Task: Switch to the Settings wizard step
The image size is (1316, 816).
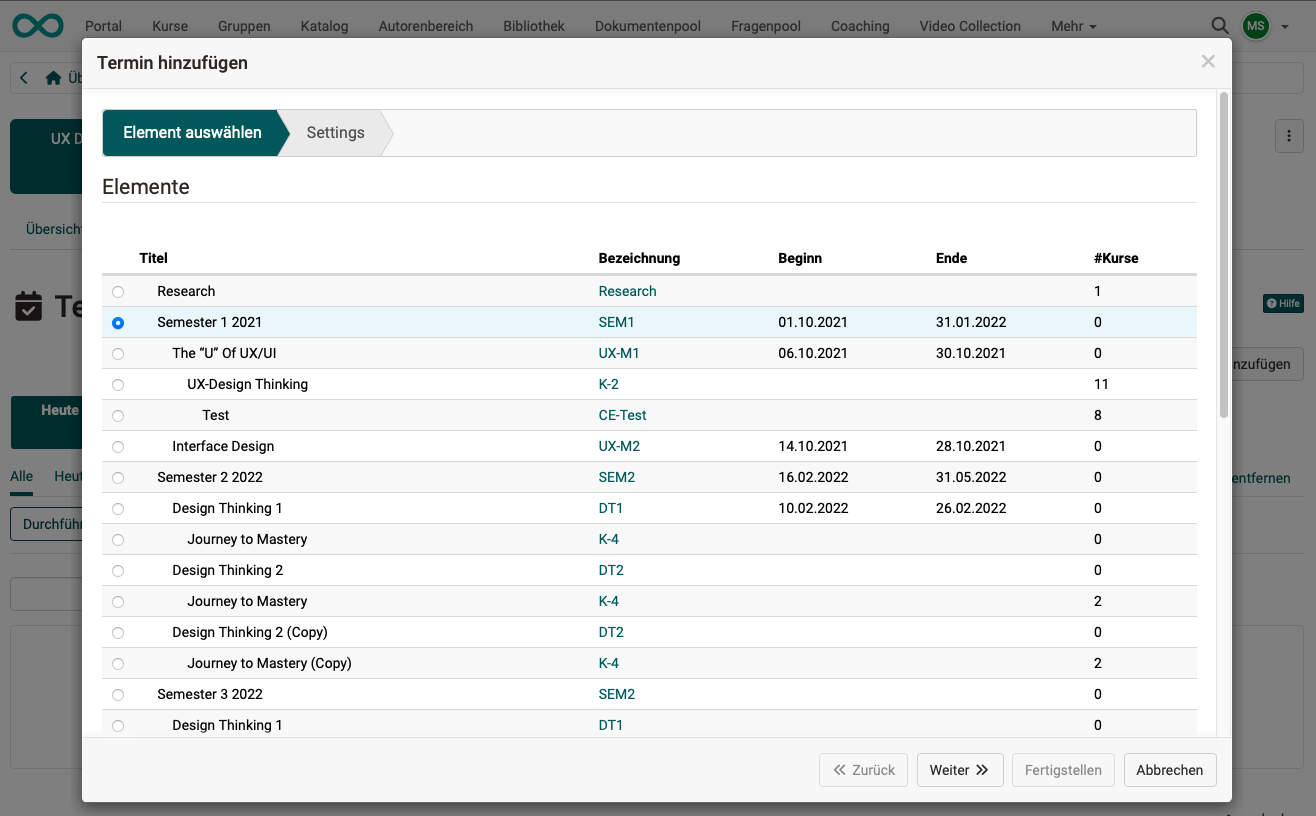Action: pyautogui.click(x=335, y=131)
